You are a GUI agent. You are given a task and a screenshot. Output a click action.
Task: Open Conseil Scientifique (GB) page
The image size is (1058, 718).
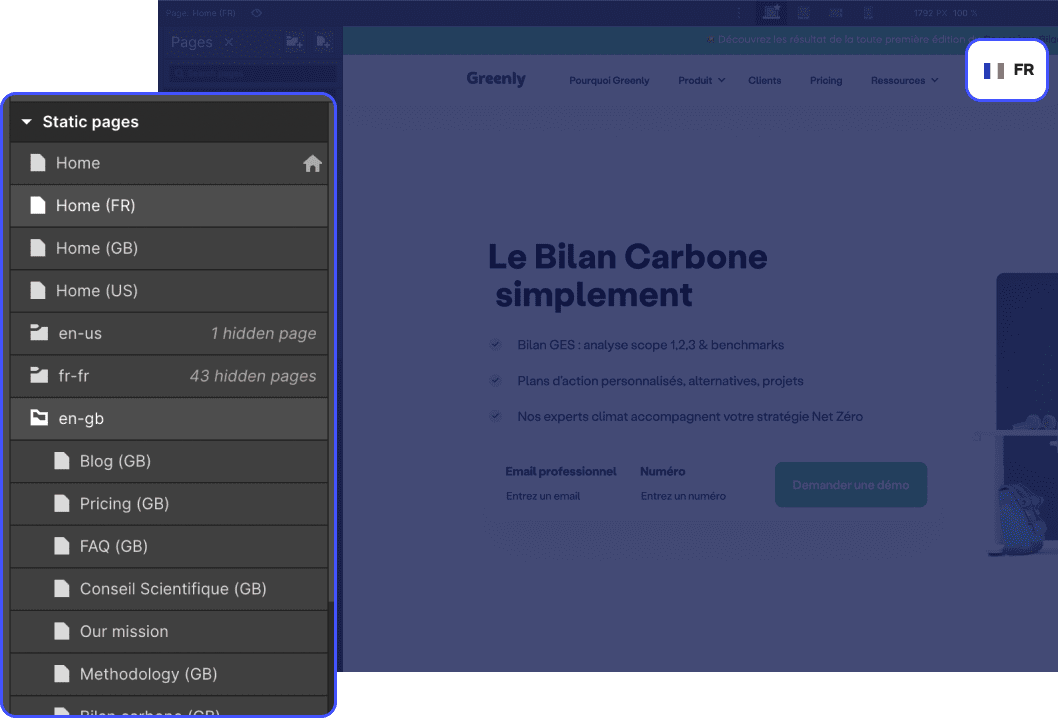[169, 588]
